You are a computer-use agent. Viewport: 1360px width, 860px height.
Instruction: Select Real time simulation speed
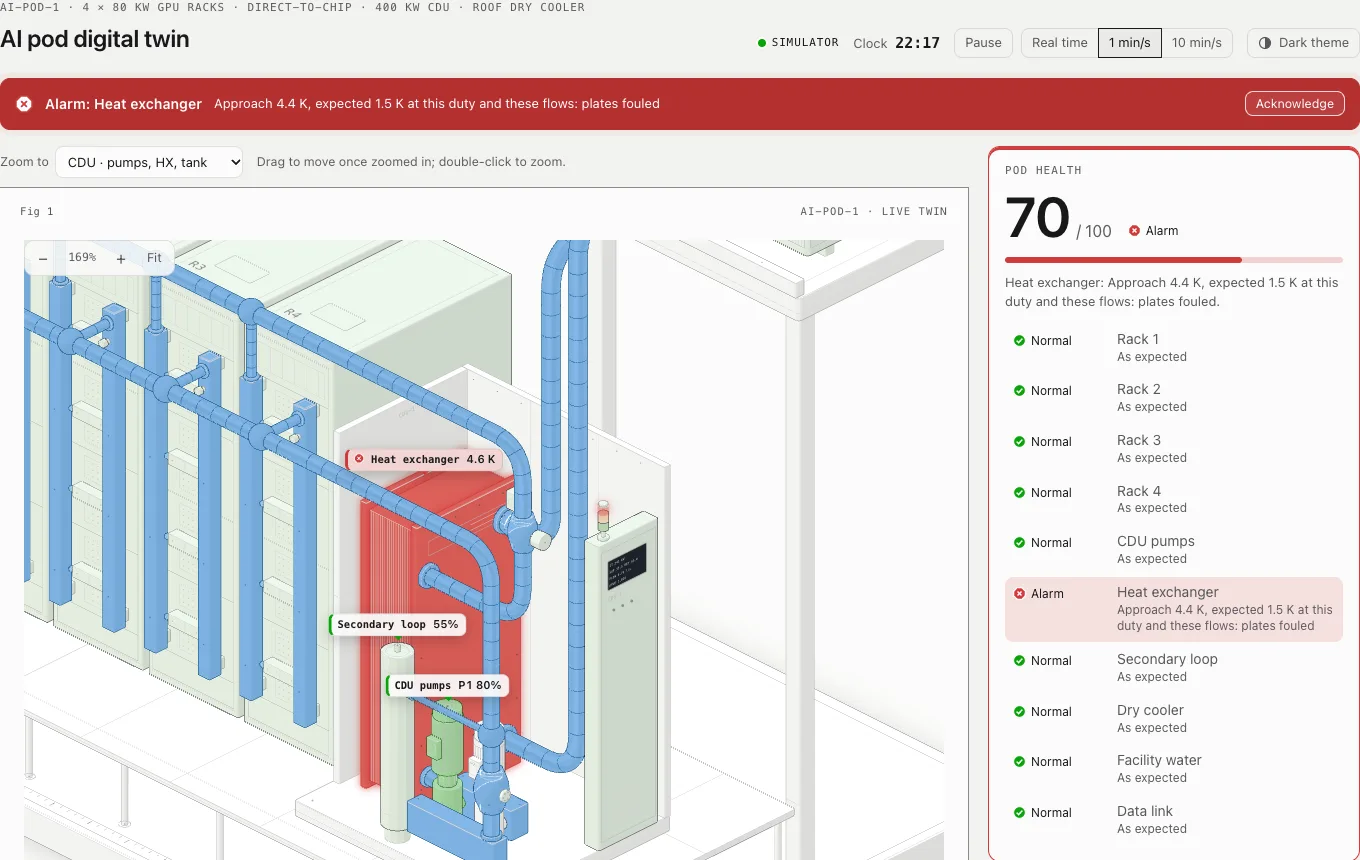click(1059, 43)
